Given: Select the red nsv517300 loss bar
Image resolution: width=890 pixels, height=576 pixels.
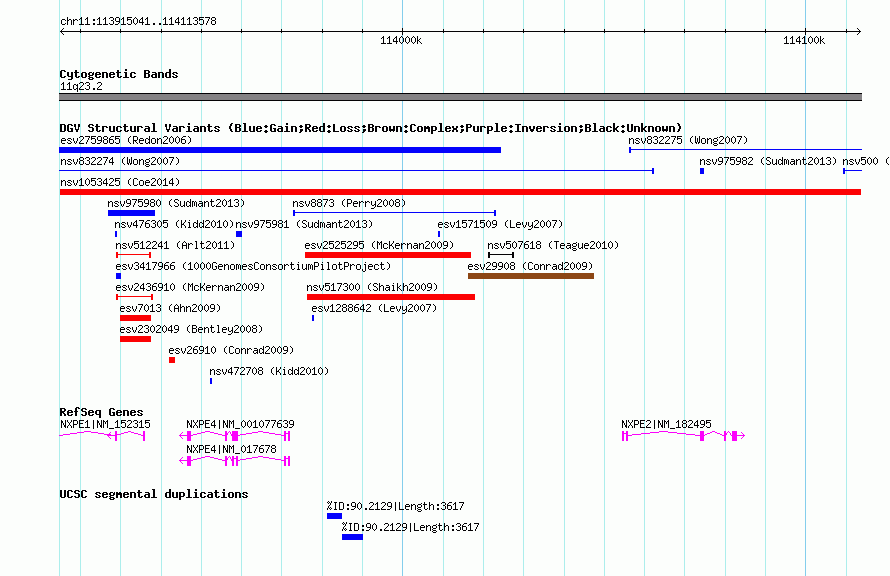Looking at the screenshot, I should click(x=391, y=297).
